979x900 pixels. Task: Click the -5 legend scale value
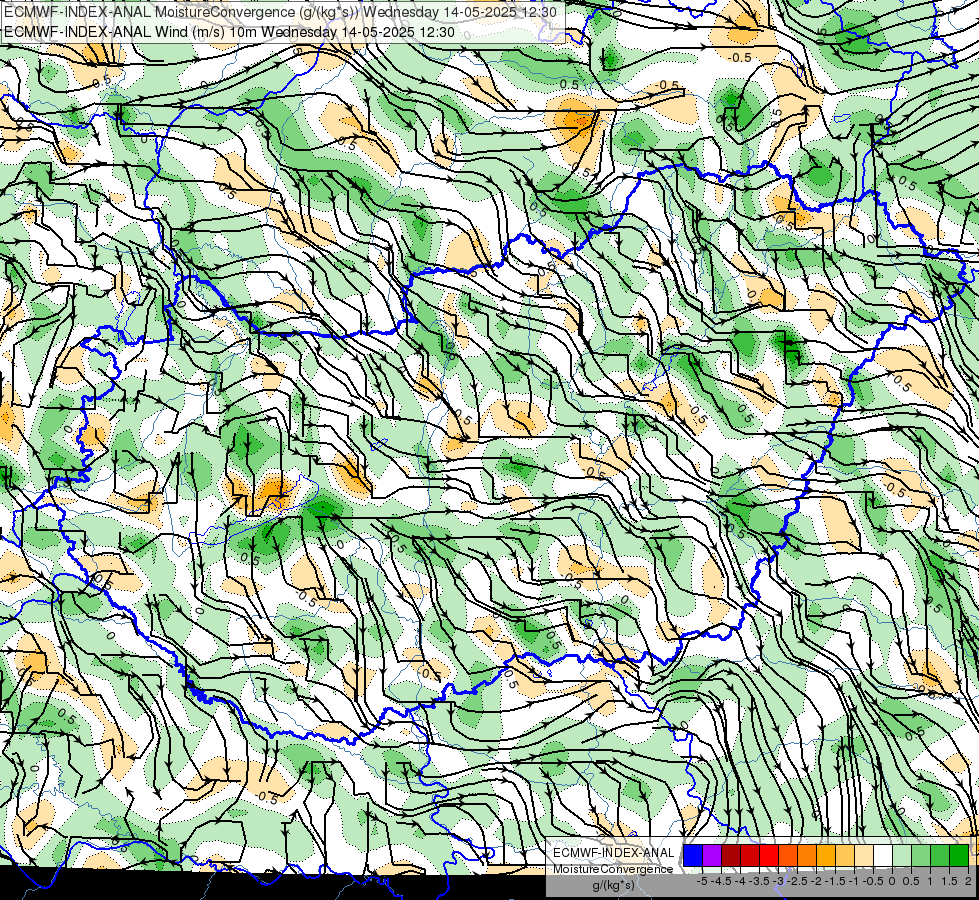pos(702,881)
